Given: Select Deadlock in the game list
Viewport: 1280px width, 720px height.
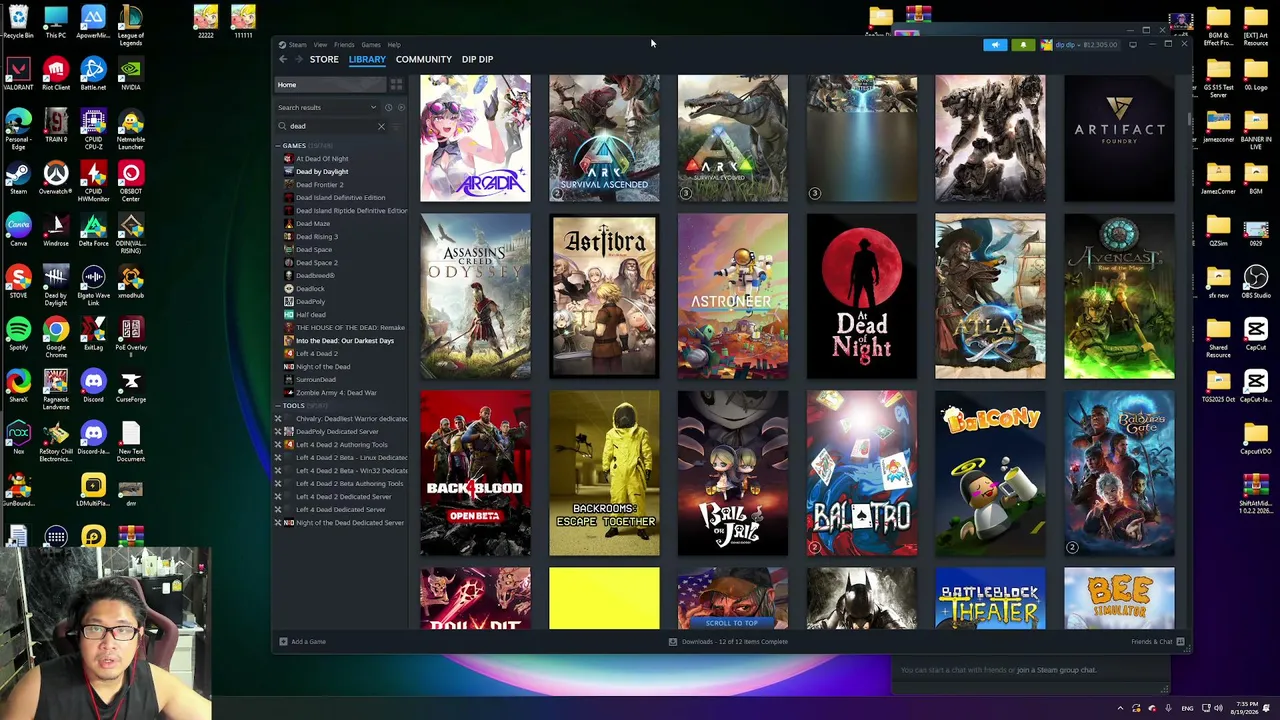Looking at the screenshot, I should point(310,289).
